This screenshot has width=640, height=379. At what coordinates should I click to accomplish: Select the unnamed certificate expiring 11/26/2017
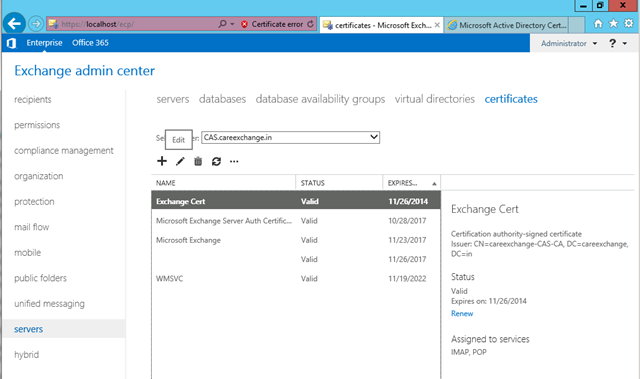296,259
